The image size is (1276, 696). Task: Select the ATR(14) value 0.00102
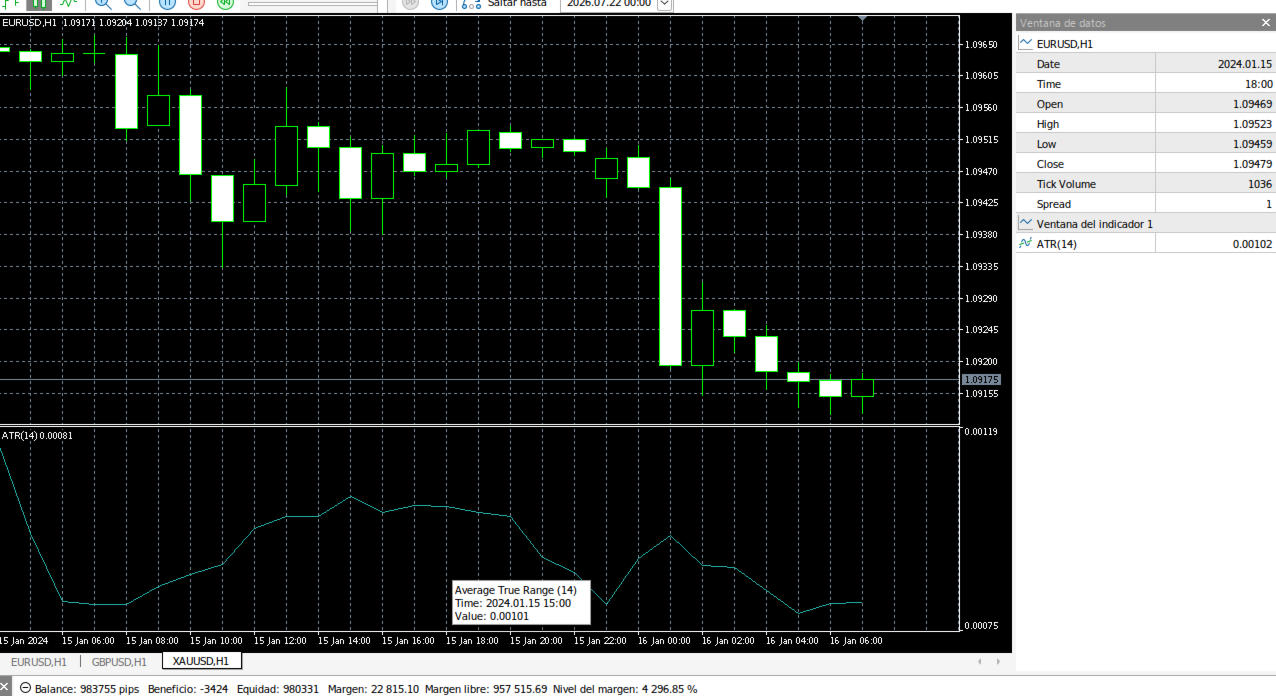(x=1252, y=244)
